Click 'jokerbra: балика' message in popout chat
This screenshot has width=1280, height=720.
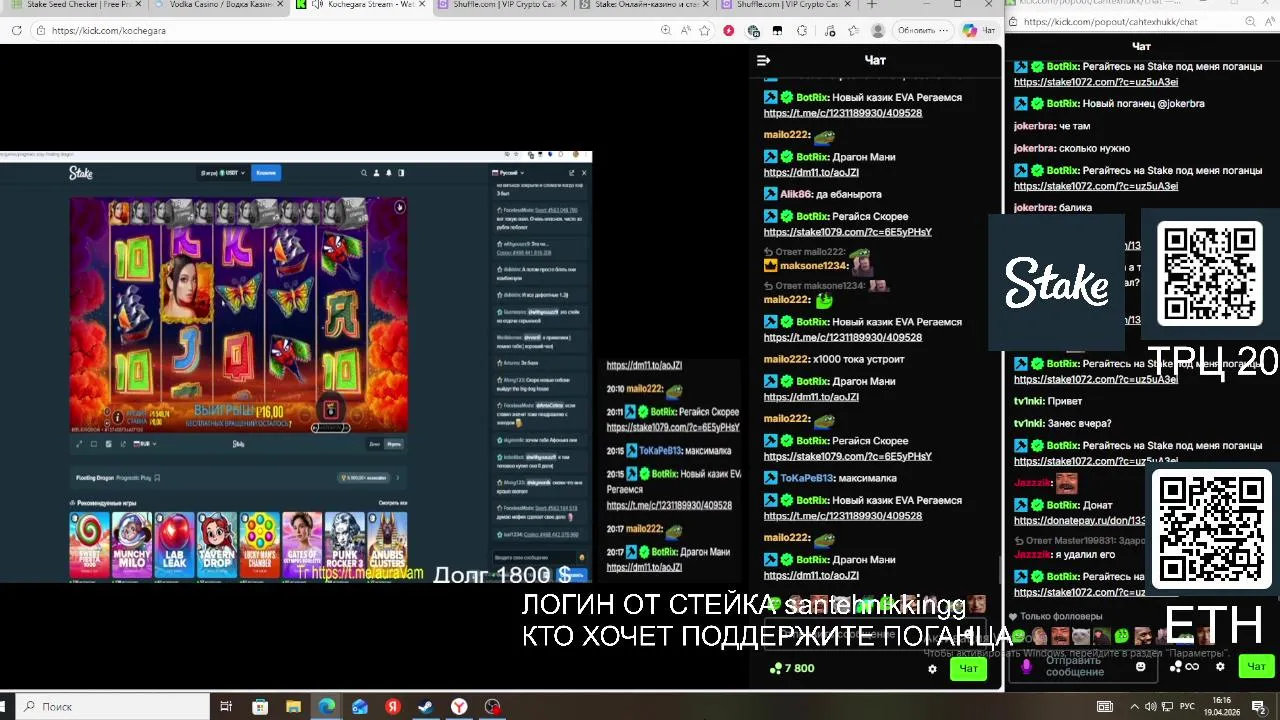pyautogui.click(x=1053, y=208)
